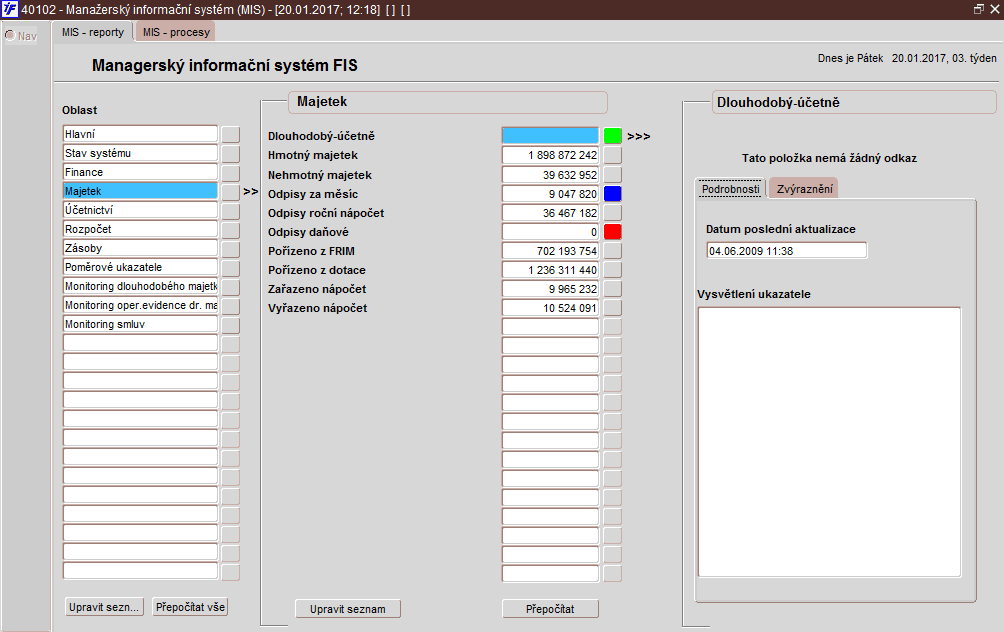The width and height of the screenshot is (1004, 632).
Task: Click the restore window icon in title bar
Action: coord(978,9)
